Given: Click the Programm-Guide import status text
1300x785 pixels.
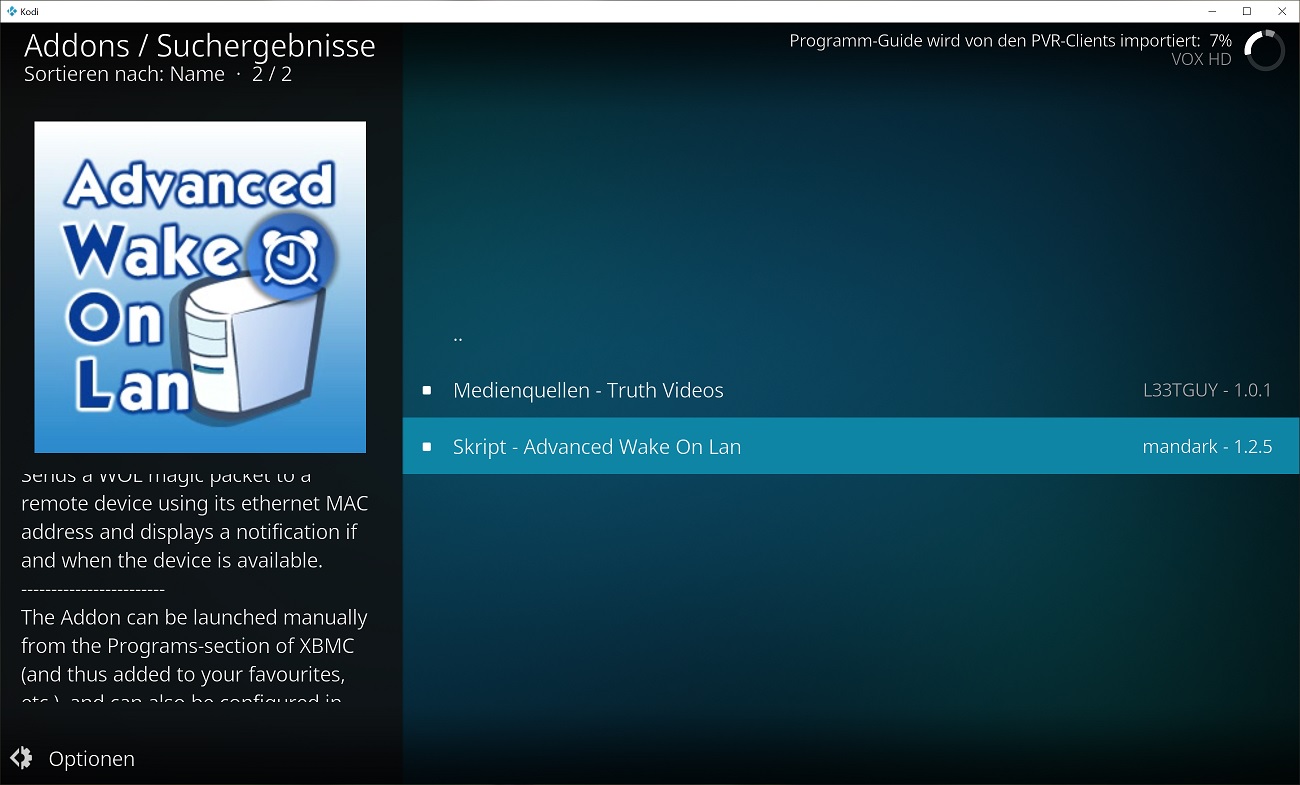Looking at the screenshot, I should [x=1010, y=41].
